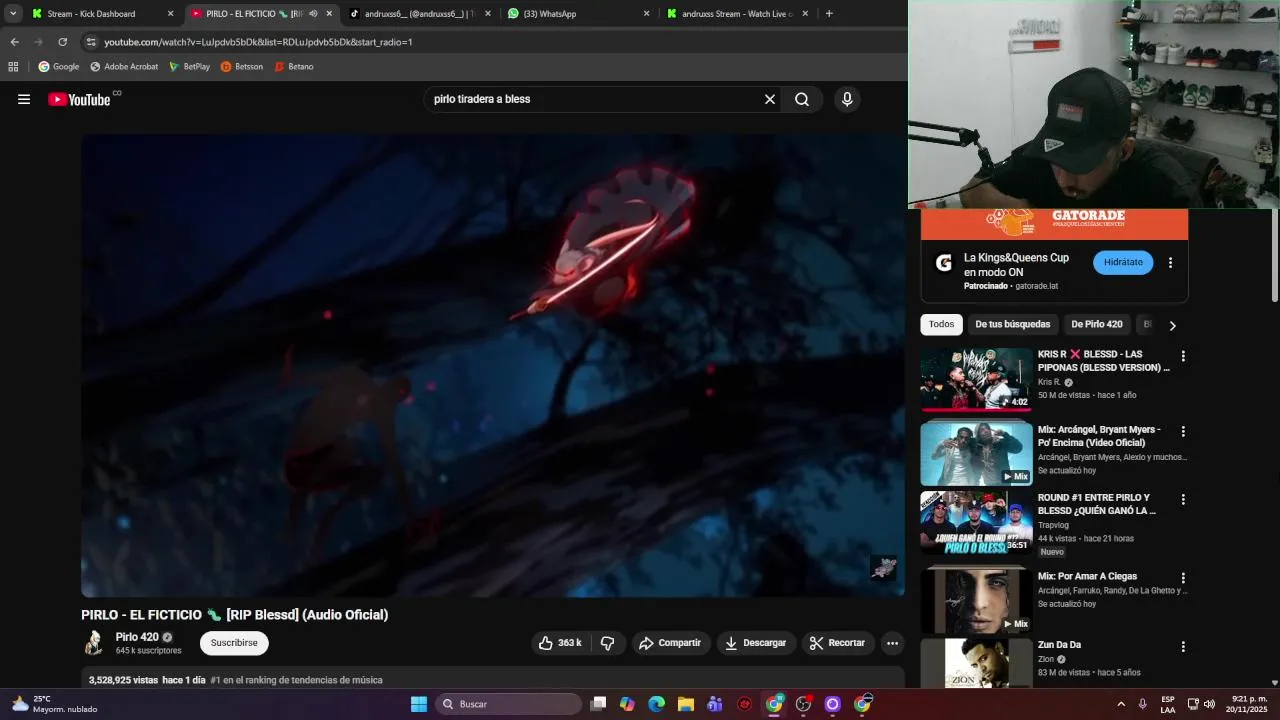This screenshot has height=720, width=1280.
Task: Clip the video with Recortar
Action: coord(837,643)
